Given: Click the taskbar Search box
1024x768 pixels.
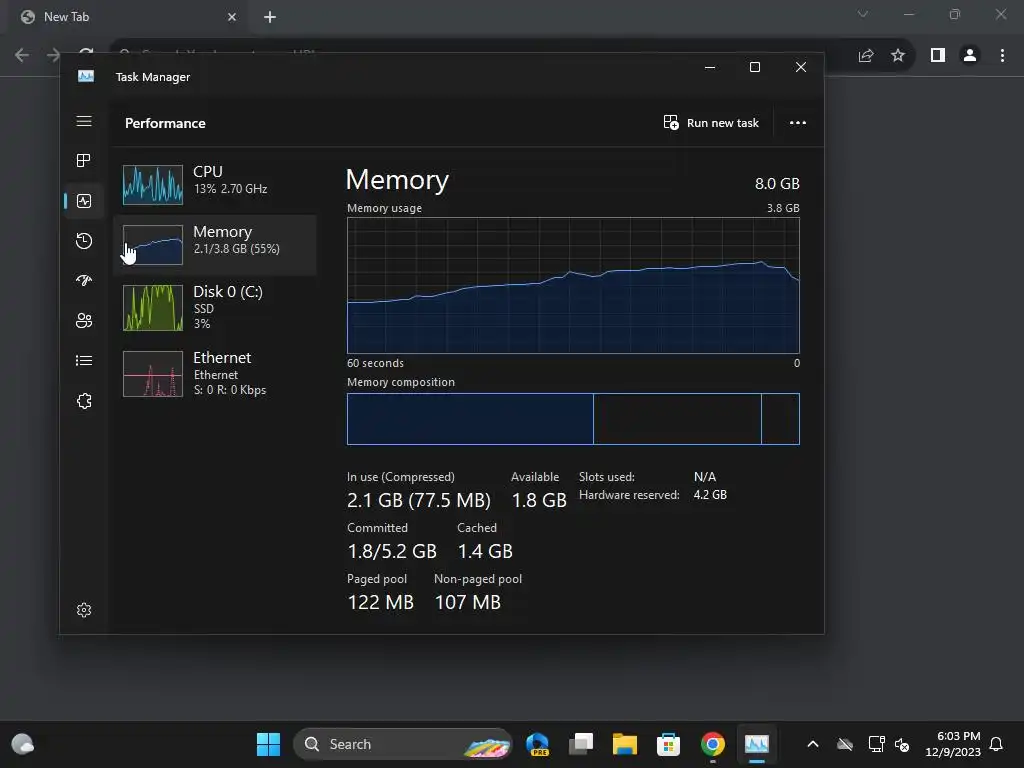Looking at the screenshot, I should click(x=403, y=744).
